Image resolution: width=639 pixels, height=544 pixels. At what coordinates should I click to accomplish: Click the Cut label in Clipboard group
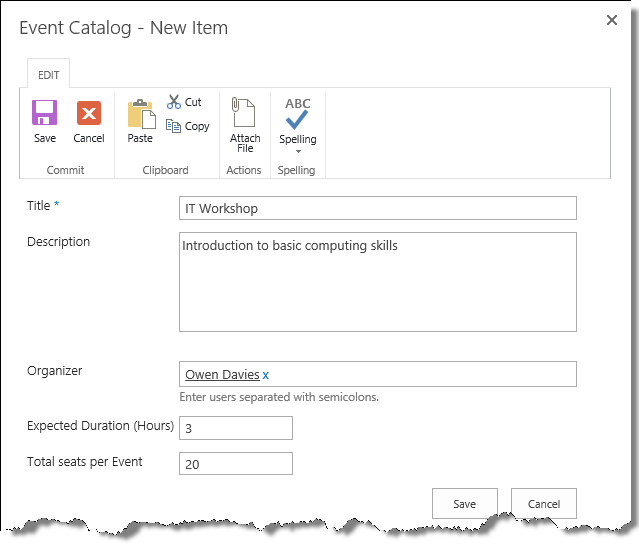click(193, 102)
